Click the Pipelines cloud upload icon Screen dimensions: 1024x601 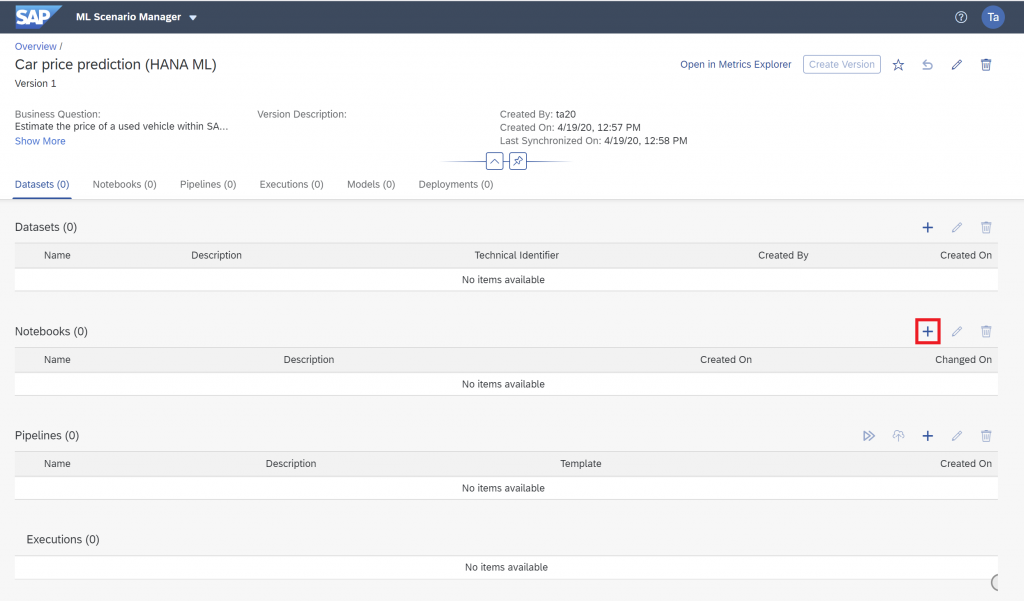899,436
